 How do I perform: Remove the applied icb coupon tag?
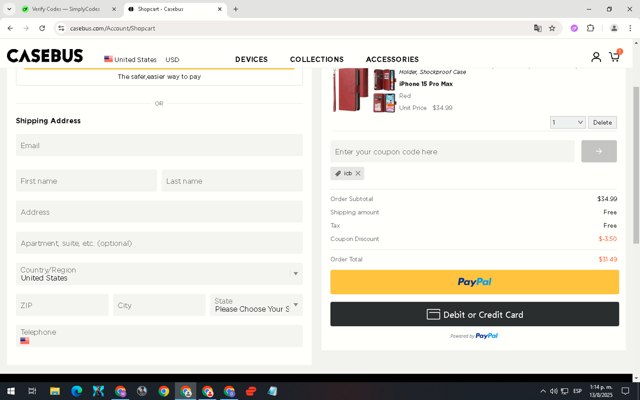(358, 173)
